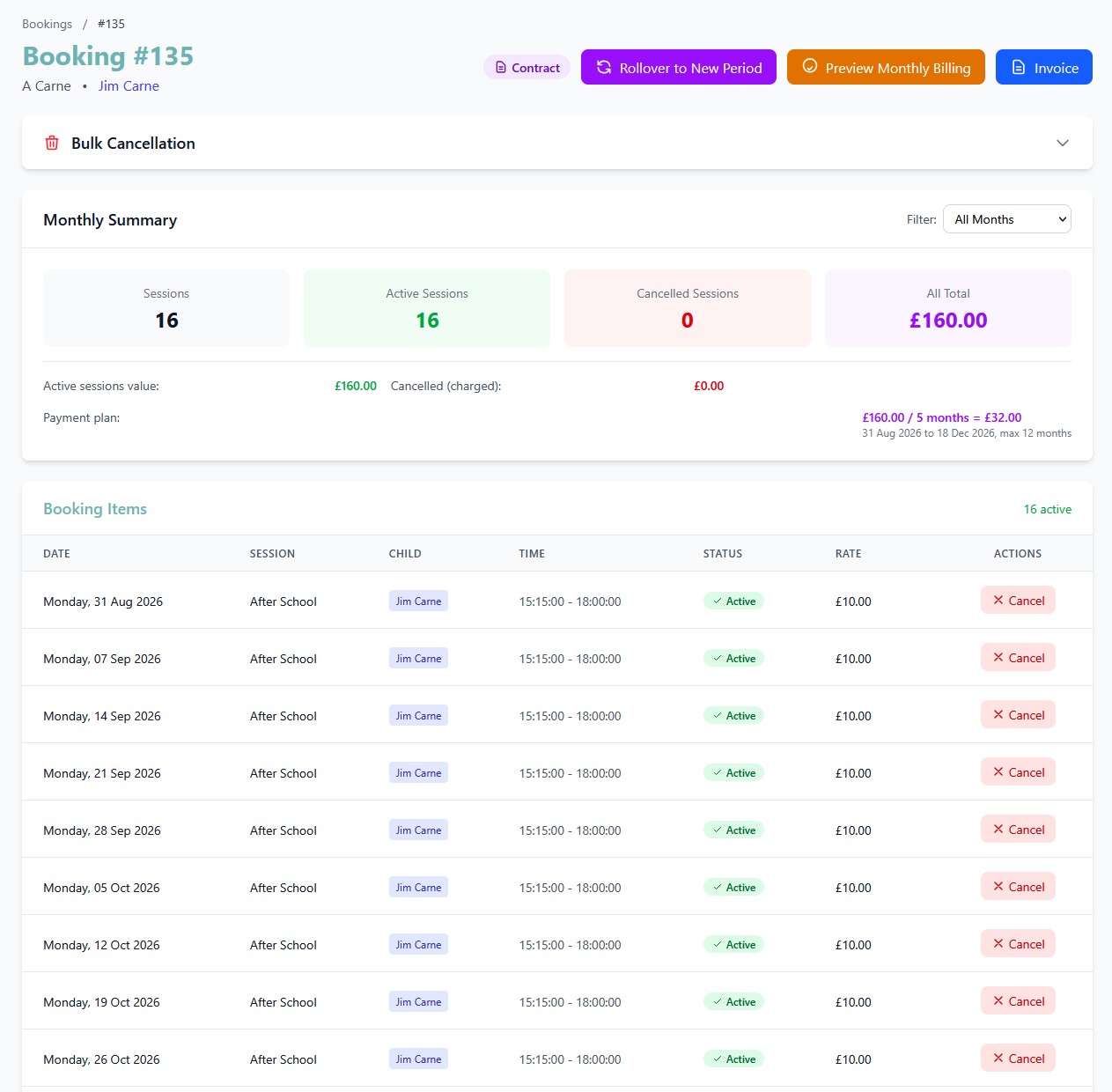Click the Active status badge for 14 Sep 2026
This screenshot has width=1112, height=1092.
(x=733, y=716)
